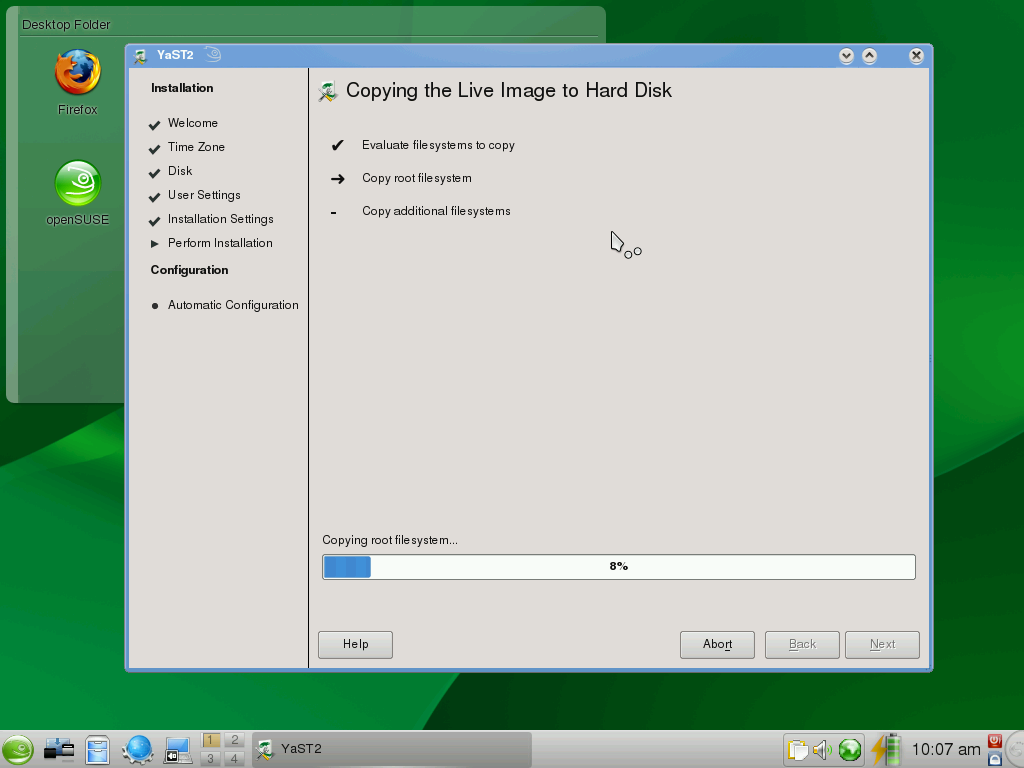Click the charging battery icon in tray
Image resolution: width=1024 pixels, height=768 pixels.
point(886,750)
